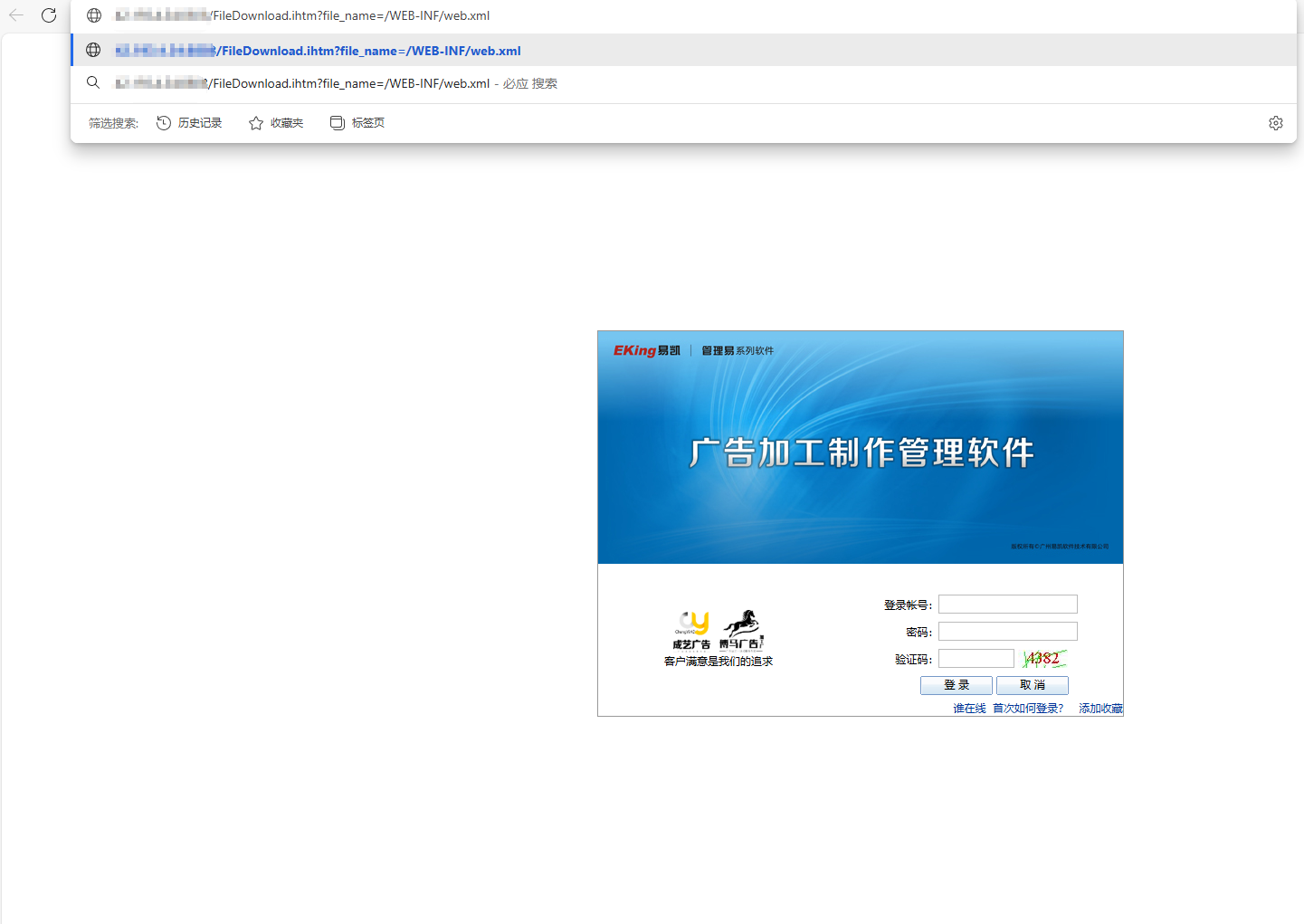Image resolution: width=1304 pixels, height=924 pixels.
Task: Open the 首次如何登录? help link
Action: [1028, 709]
